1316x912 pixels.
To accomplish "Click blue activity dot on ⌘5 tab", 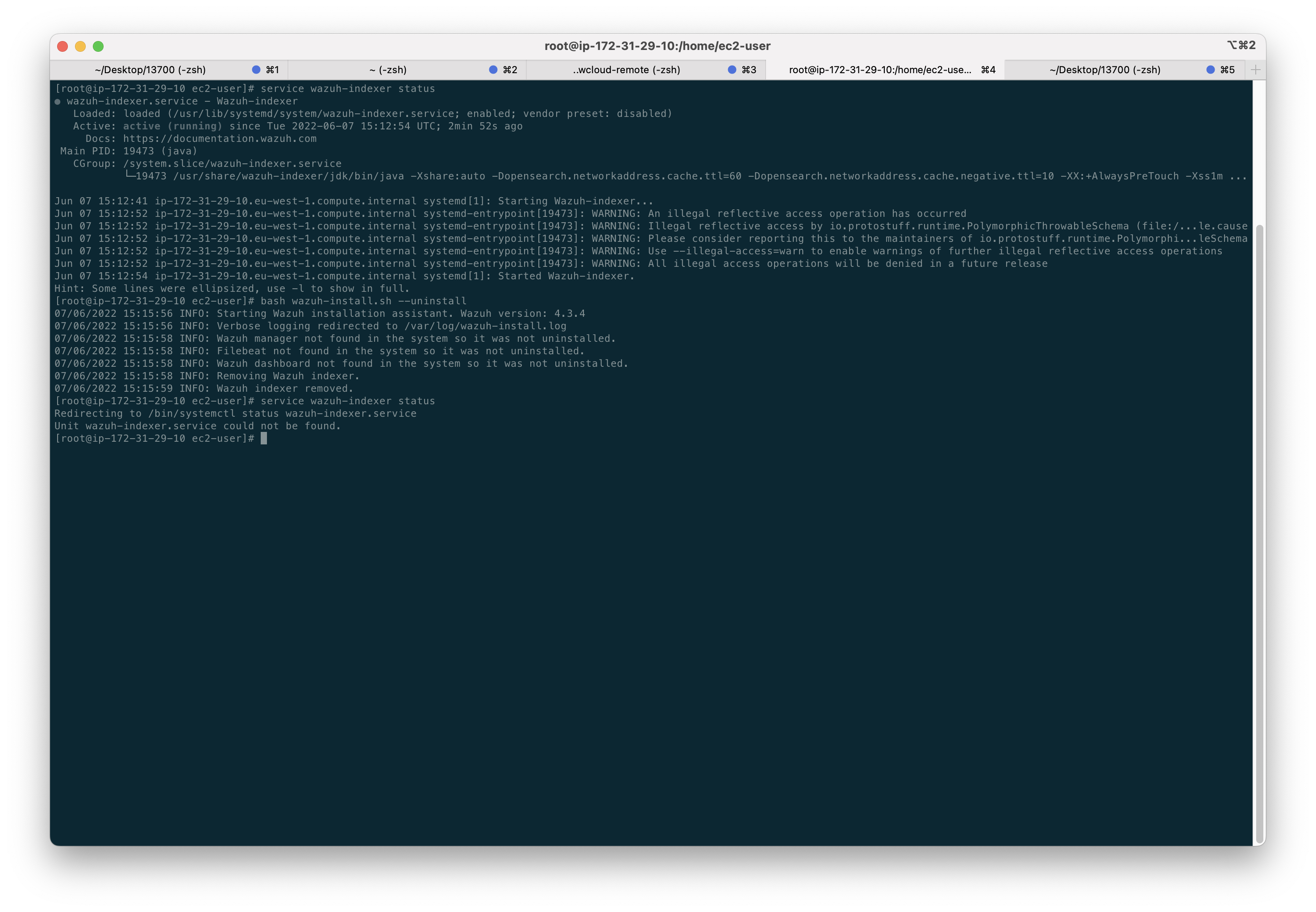I will point(1210,70).
